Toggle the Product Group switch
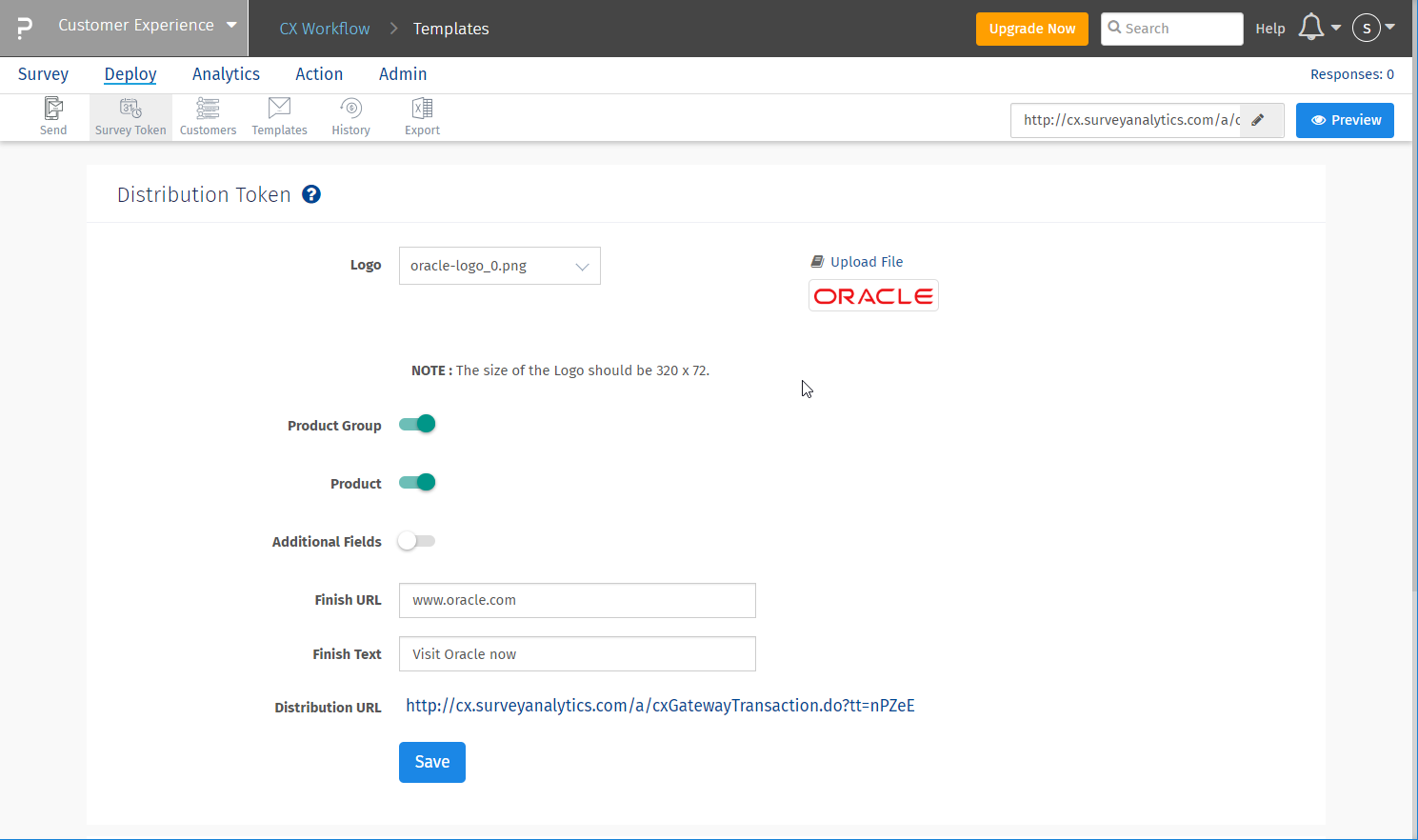Viewport: 1418px width, 840px height. pyautogui.click(x=417, y=424)
